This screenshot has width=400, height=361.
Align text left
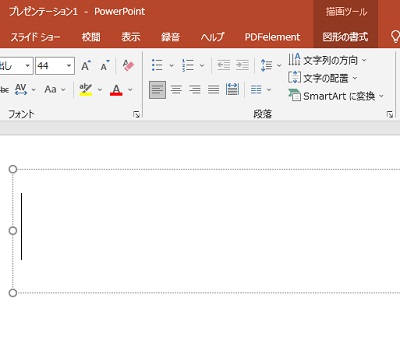point(157,90)
